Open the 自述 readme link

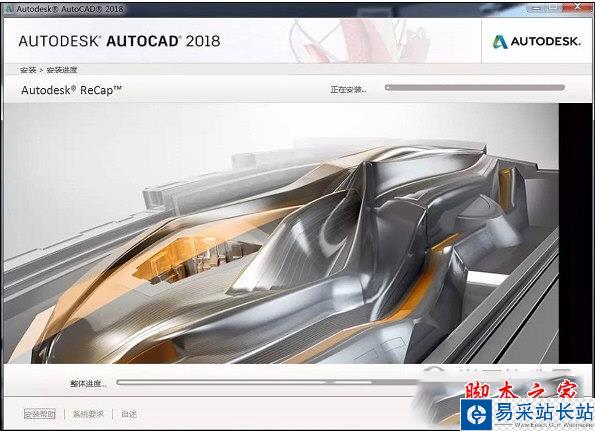tap(129, 414)
